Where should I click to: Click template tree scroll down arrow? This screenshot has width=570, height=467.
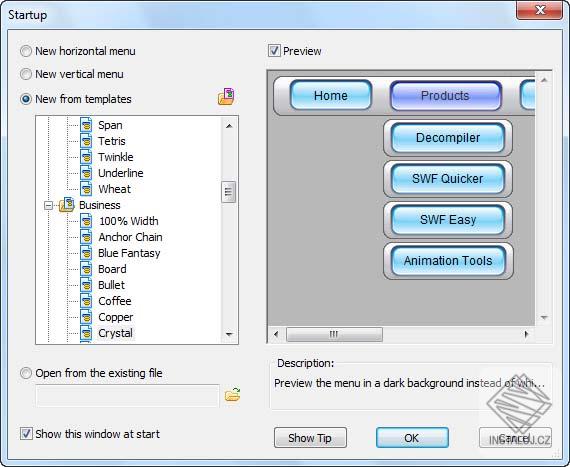pos(229,334)
